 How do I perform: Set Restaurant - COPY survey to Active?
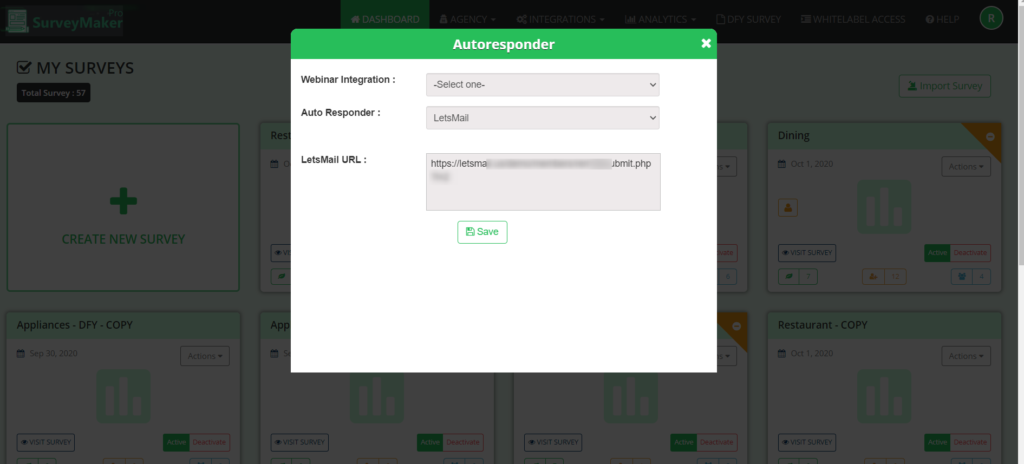point(937,442)
